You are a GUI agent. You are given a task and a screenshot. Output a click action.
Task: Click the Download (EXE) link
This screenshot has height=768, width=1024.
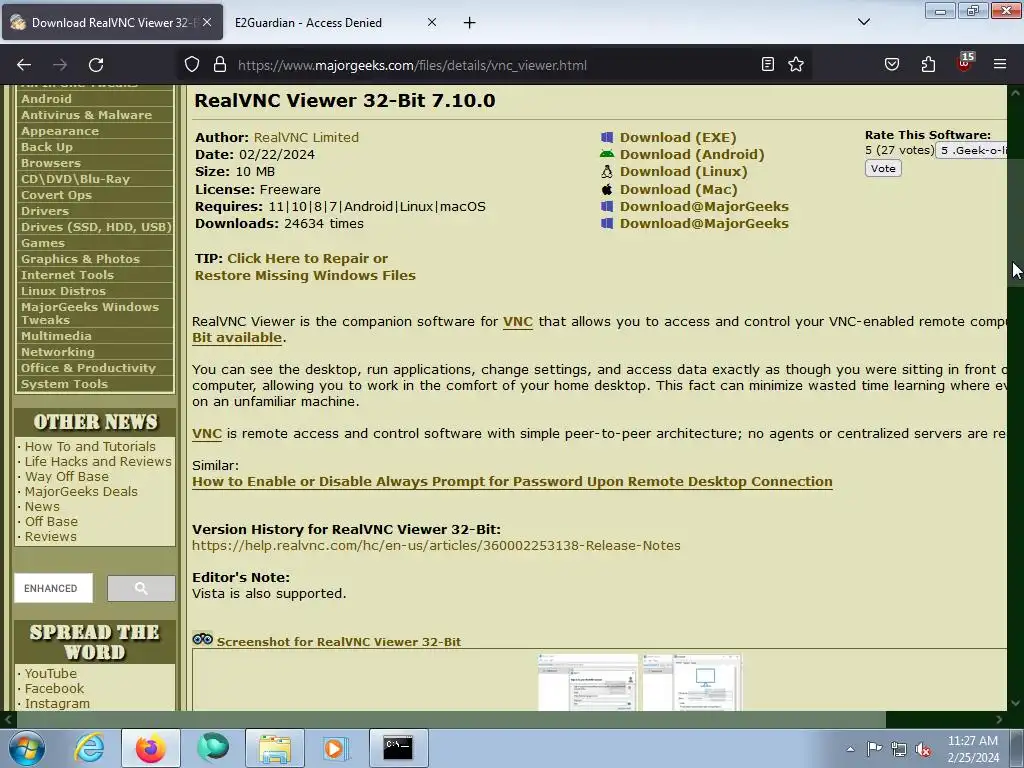678,138
